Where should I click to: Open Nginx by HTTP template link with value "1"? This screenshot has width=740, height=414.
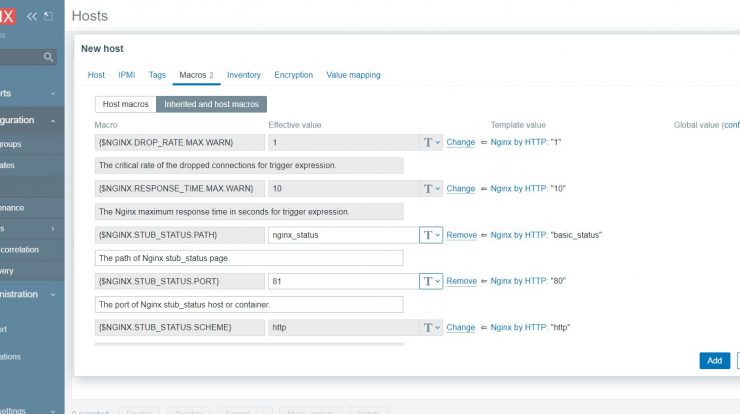[519, 142]
